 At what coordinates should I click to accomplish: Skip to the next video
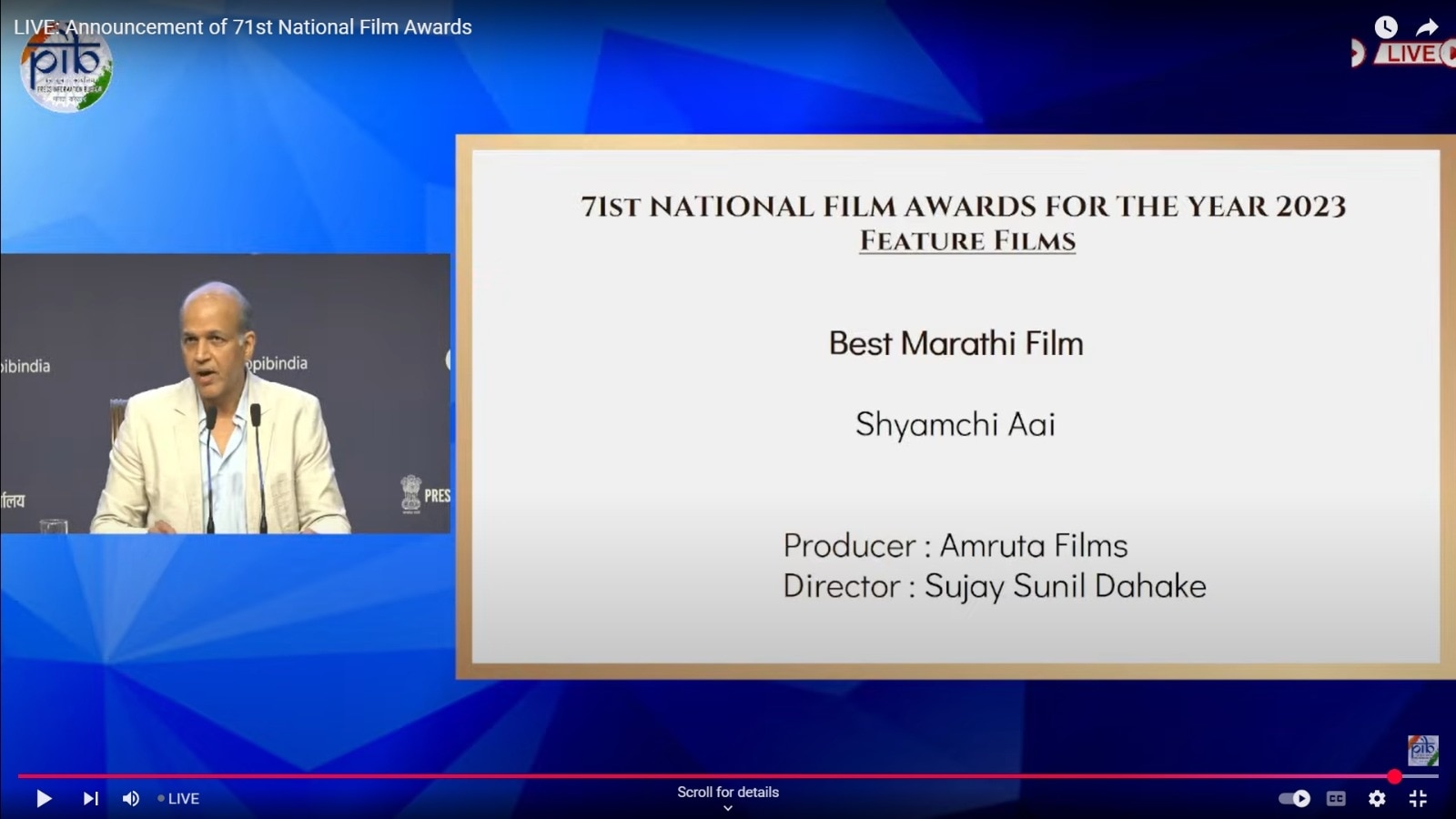90,798
